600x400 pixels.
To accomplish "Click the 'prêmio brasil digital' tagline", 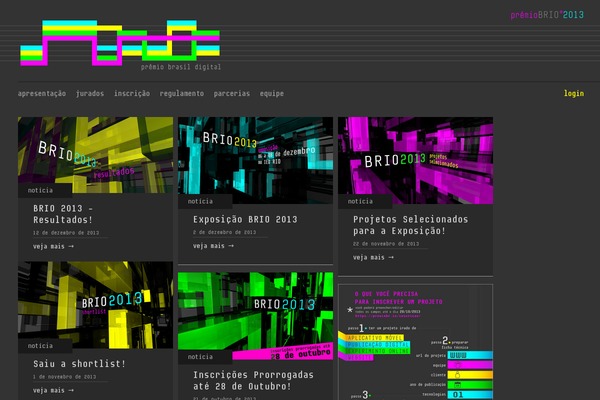I will point(181,67).
